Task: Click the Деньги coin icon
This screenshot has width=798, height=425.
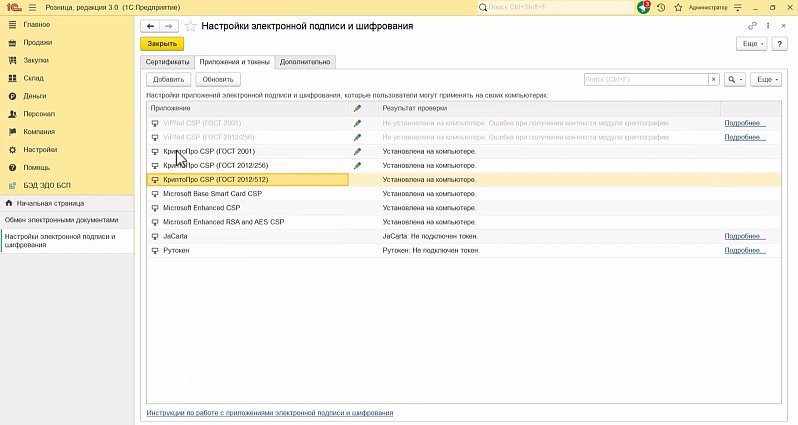Action: [13, 96]
